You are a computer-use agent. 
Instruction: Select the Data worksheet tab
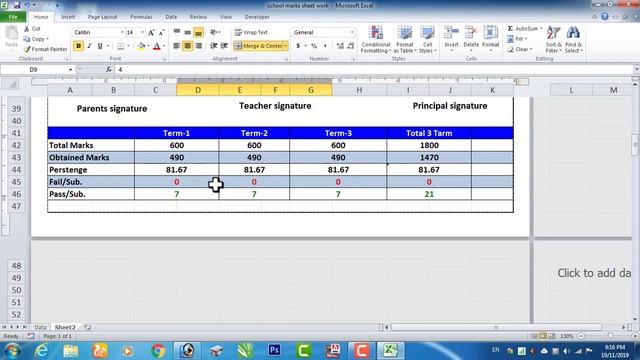pos(40,327)
